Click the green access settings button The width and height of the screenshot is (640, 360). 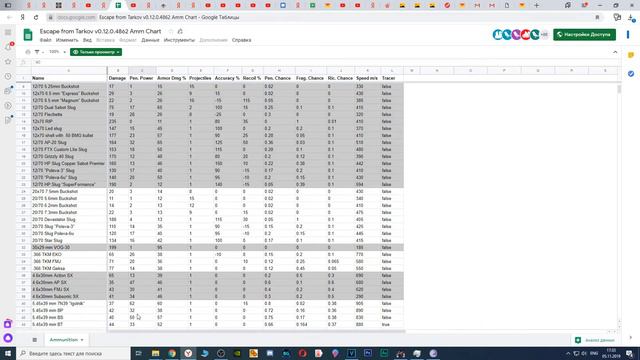tap(584, 35)
